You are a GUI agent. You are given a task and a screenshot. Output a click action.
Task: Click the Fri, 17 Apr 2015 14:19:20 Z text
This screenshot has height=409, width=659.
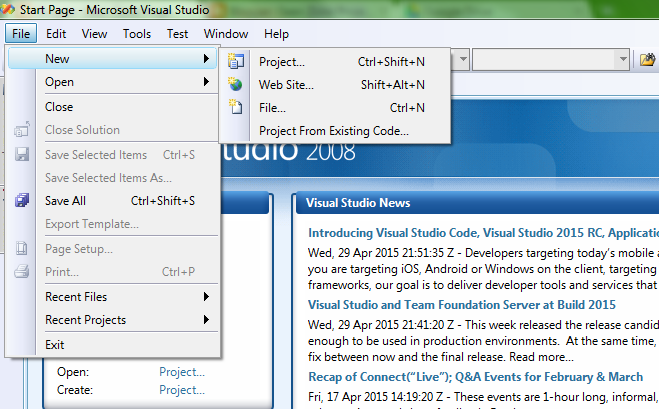click(x=375, y=397)
